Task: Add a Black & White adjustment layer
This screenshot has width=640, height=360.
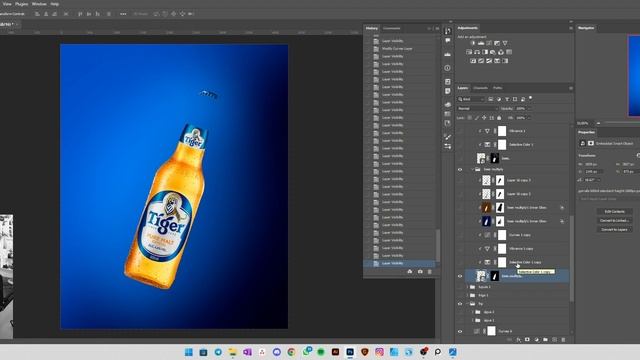Action: coord(485,52)
